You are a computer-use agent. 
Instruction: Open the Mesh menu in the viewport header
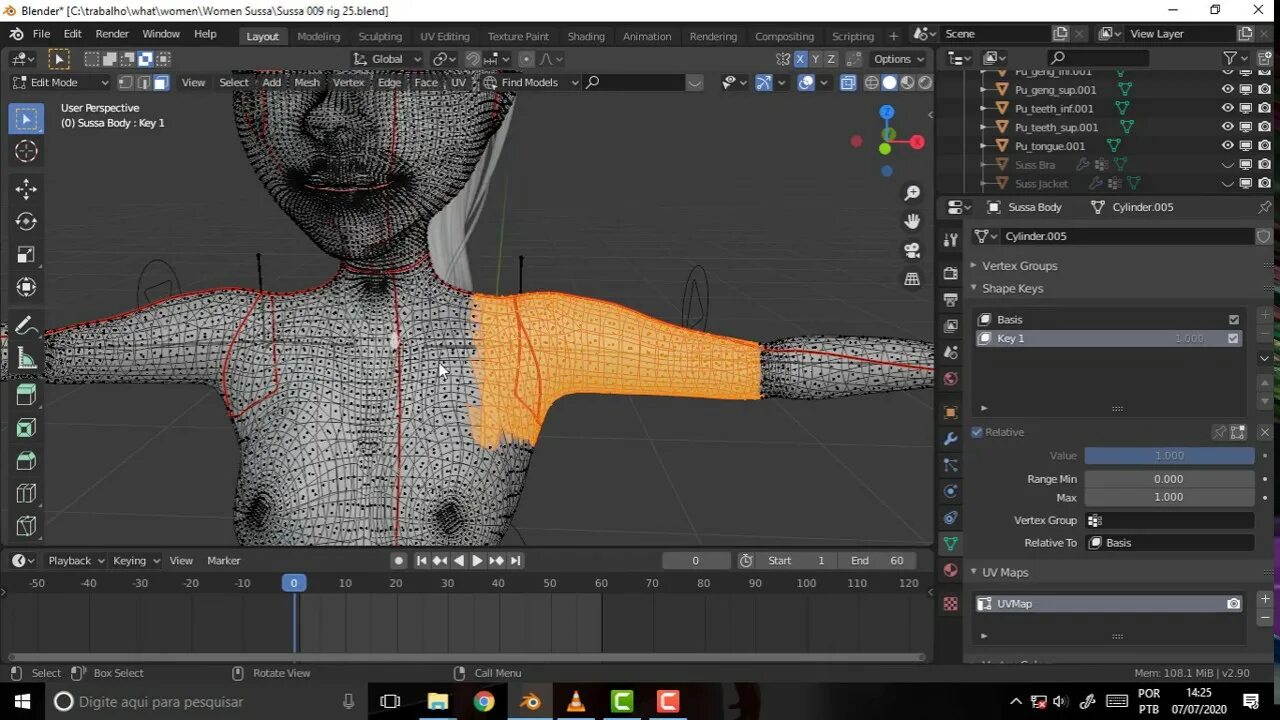coord(307,82)
